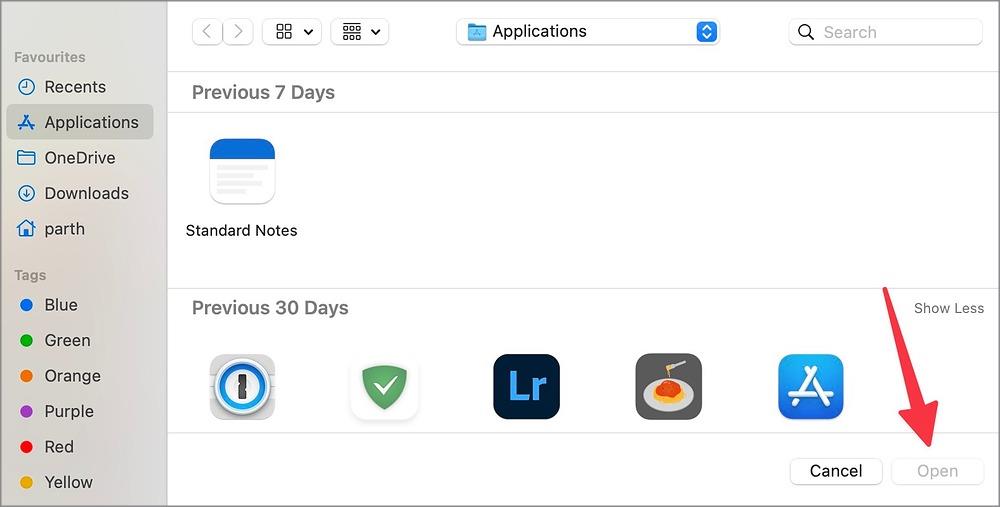This screenshot has width=1000, height=507.
Task: Open OneDrive in the sidebar
Action: coord(80,158)
